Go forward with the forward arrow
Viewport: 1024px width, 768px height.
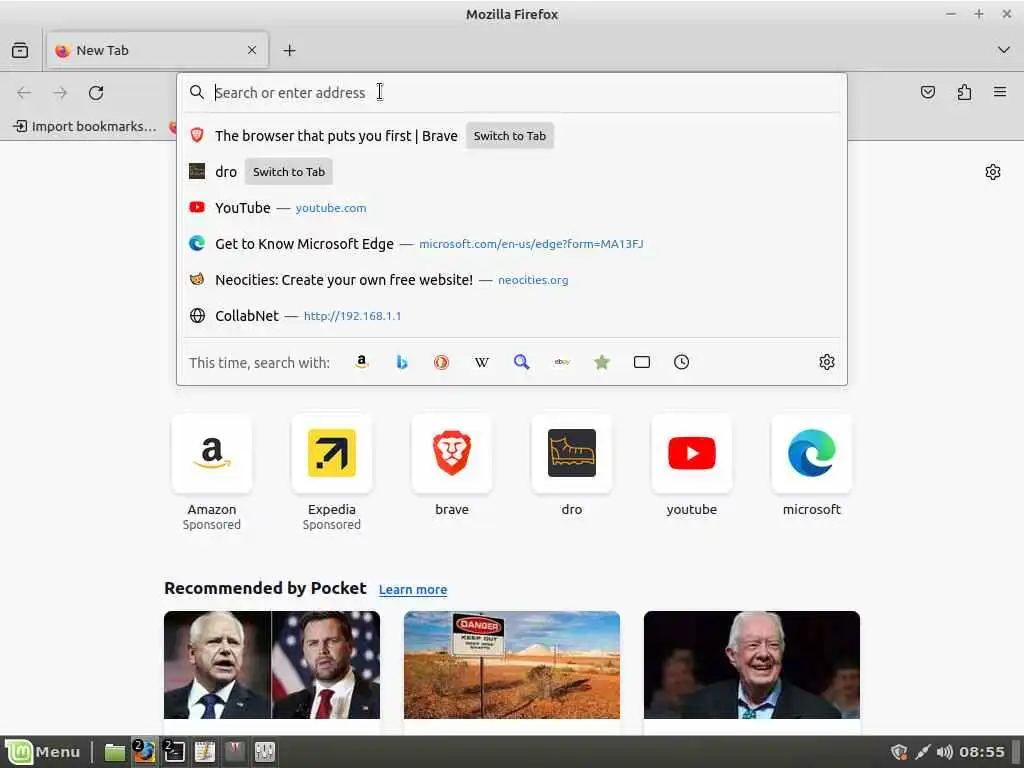point(60,93)
